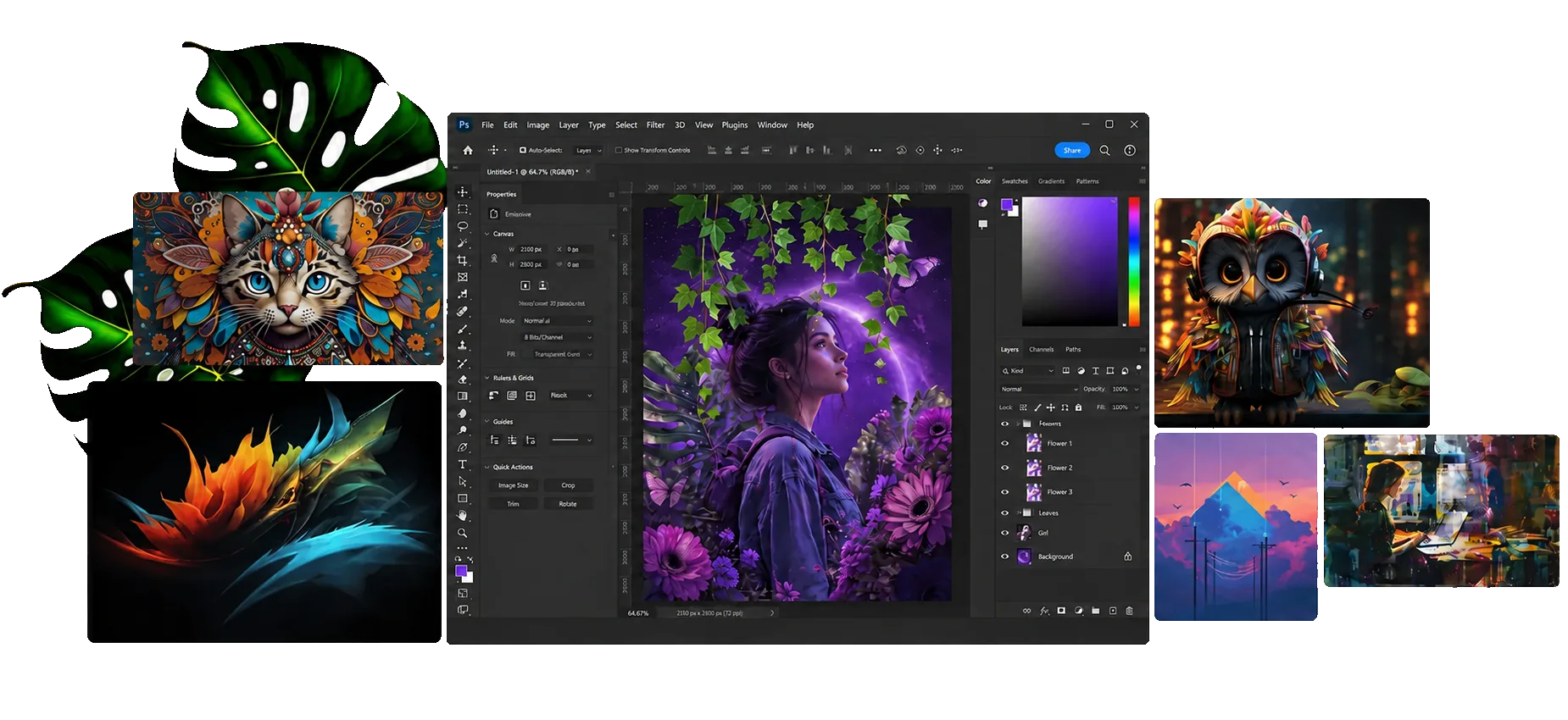Click the link layers icon
The height and width of the screenshot is (720, 1568).
click(1027, 611)
